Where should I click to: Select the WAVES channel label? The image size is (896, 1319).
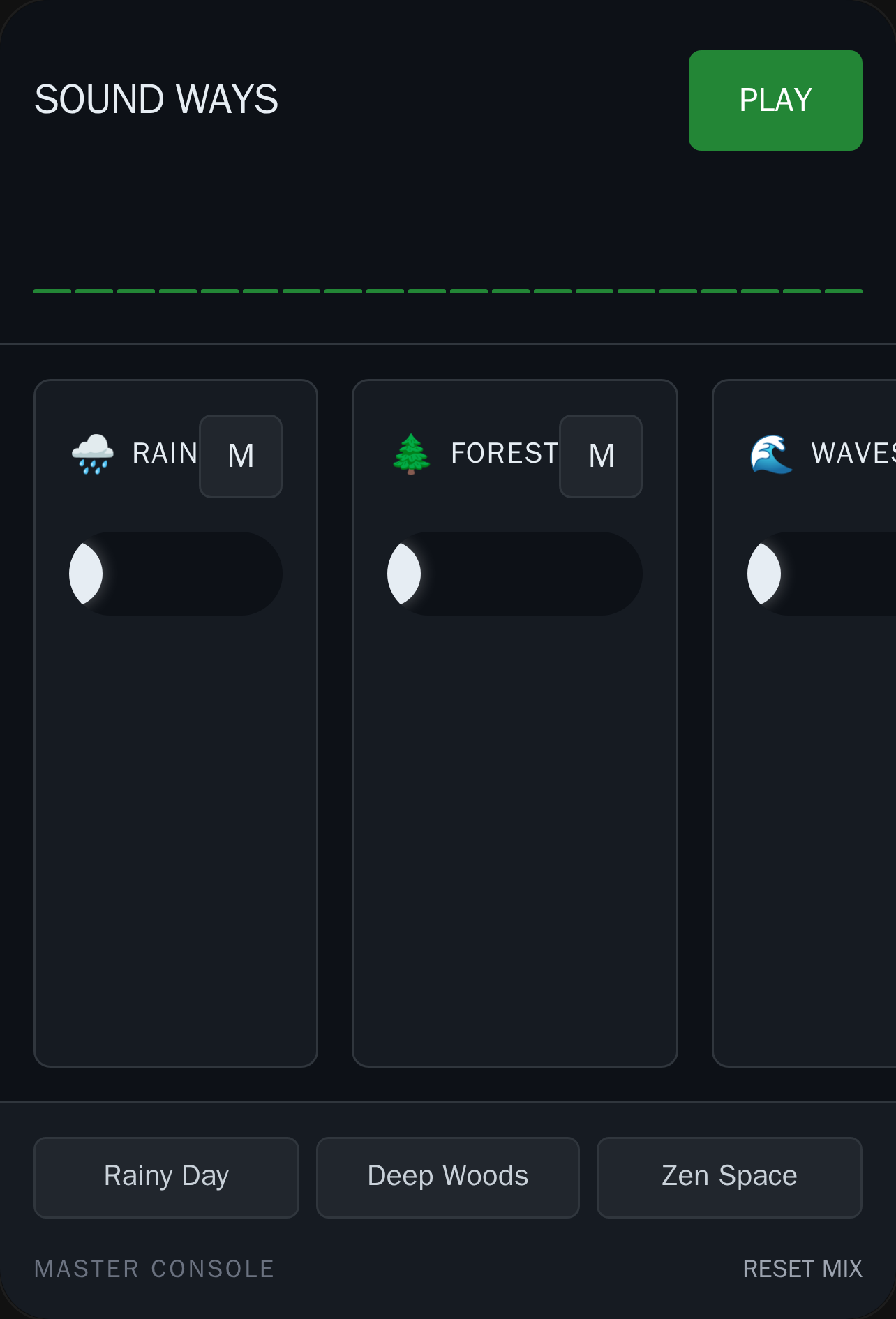[x=853, y=454]
